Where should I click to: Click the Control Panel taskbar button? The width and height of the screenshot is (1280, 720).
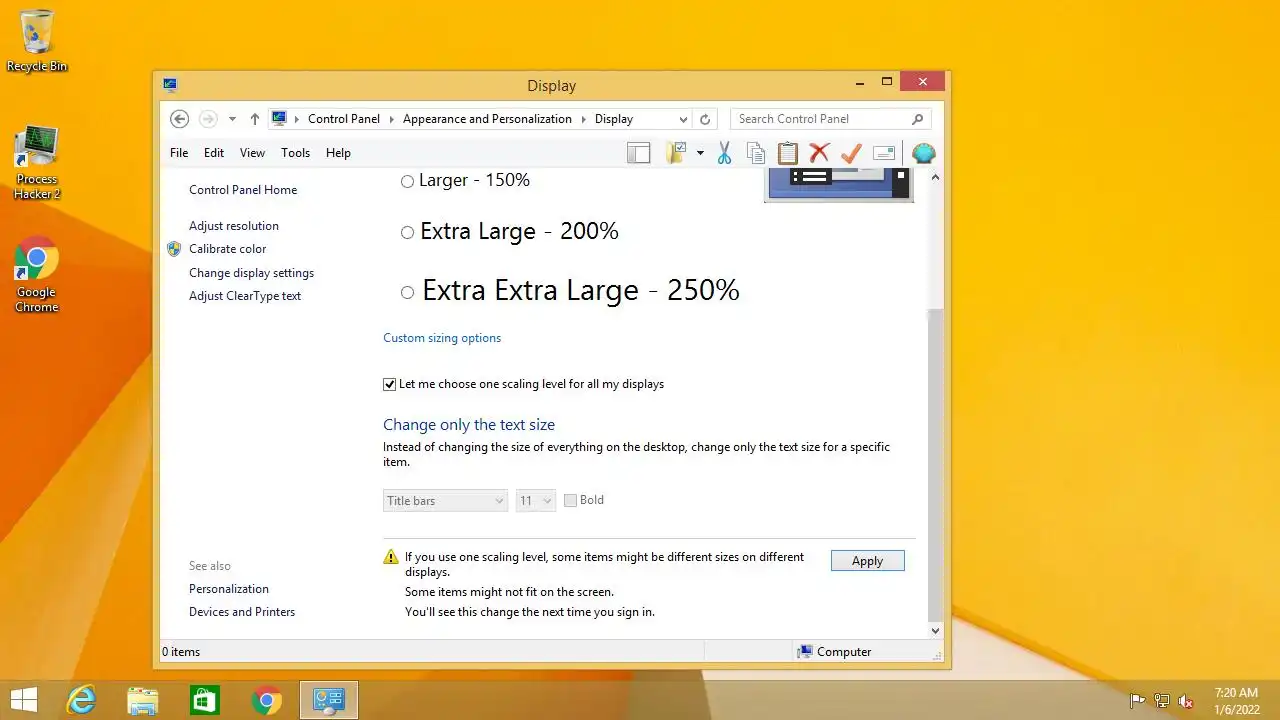(x=329, y=701)
